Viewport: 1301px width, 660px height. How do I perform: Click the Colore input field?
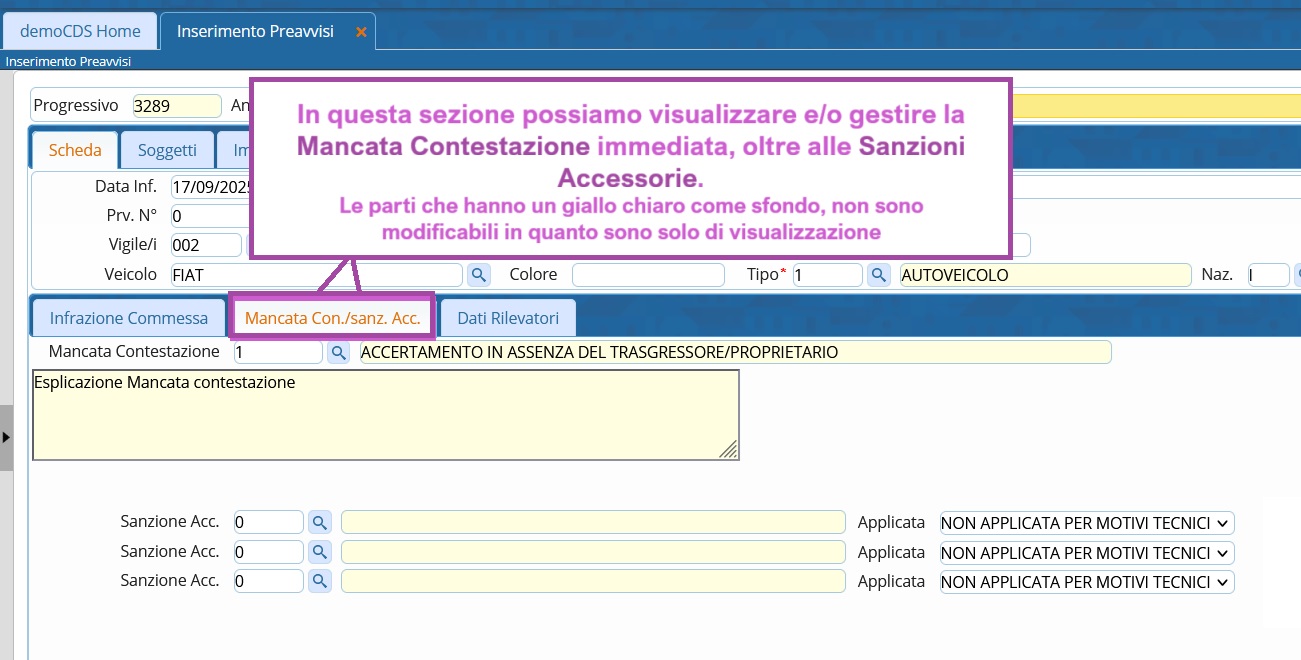647,274
